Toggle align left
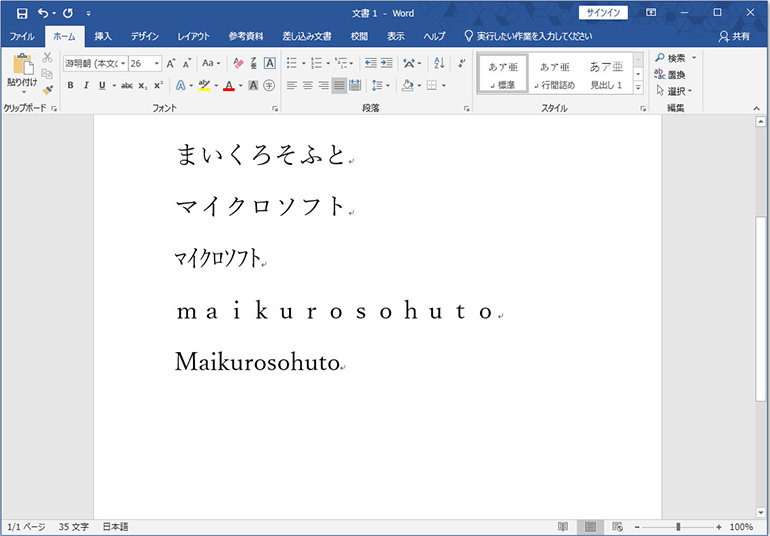Screen dimensions: 770x536 click(292, 85)
